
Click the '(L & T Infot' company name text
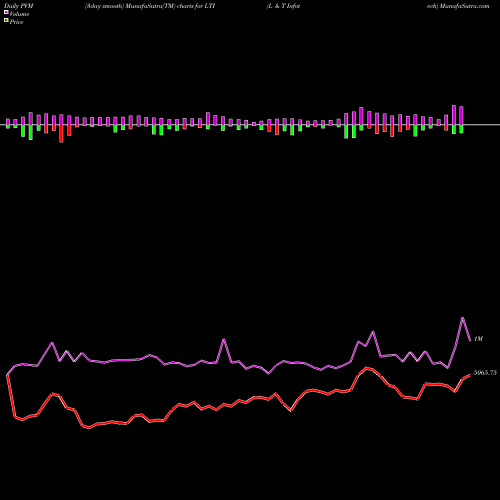point(283,6)
